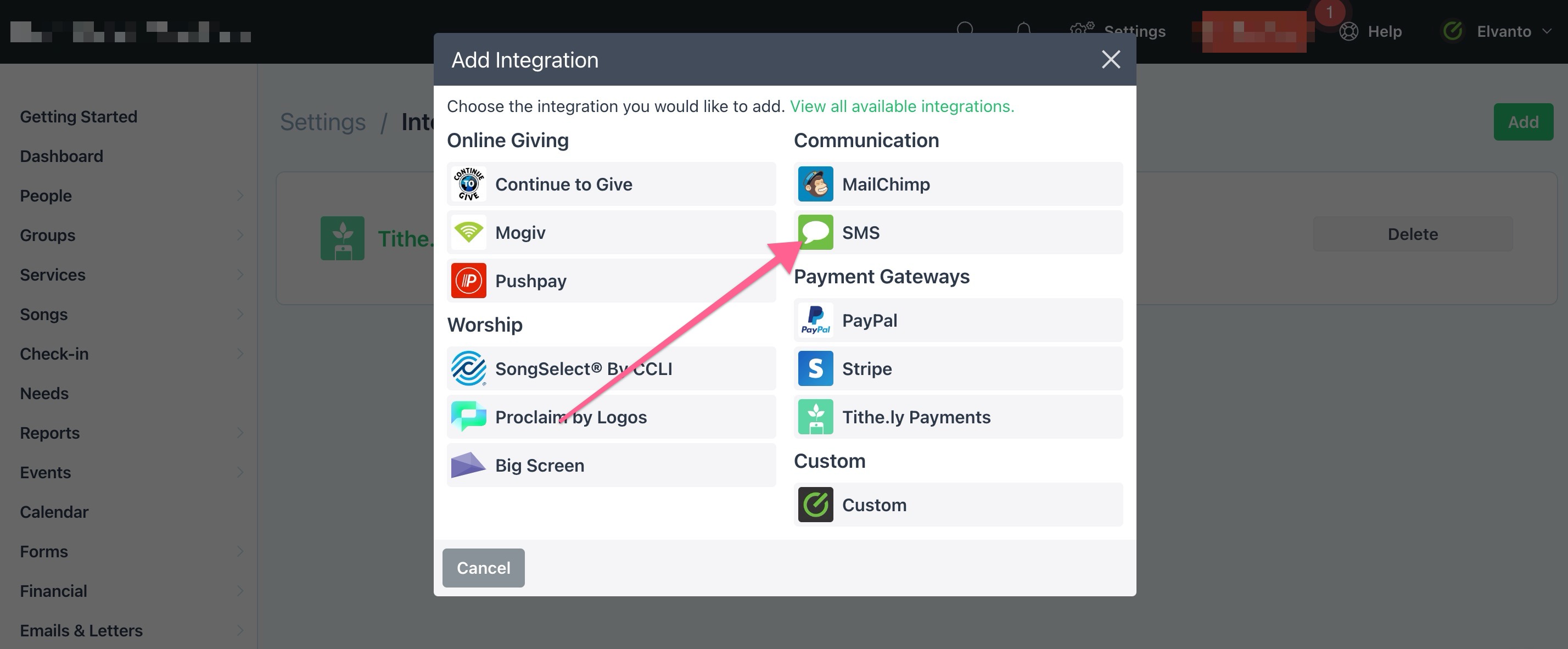The height and width of the screenshot is (649, 1568).
Task: Select the SMS integration label
Action: point(861,233)
